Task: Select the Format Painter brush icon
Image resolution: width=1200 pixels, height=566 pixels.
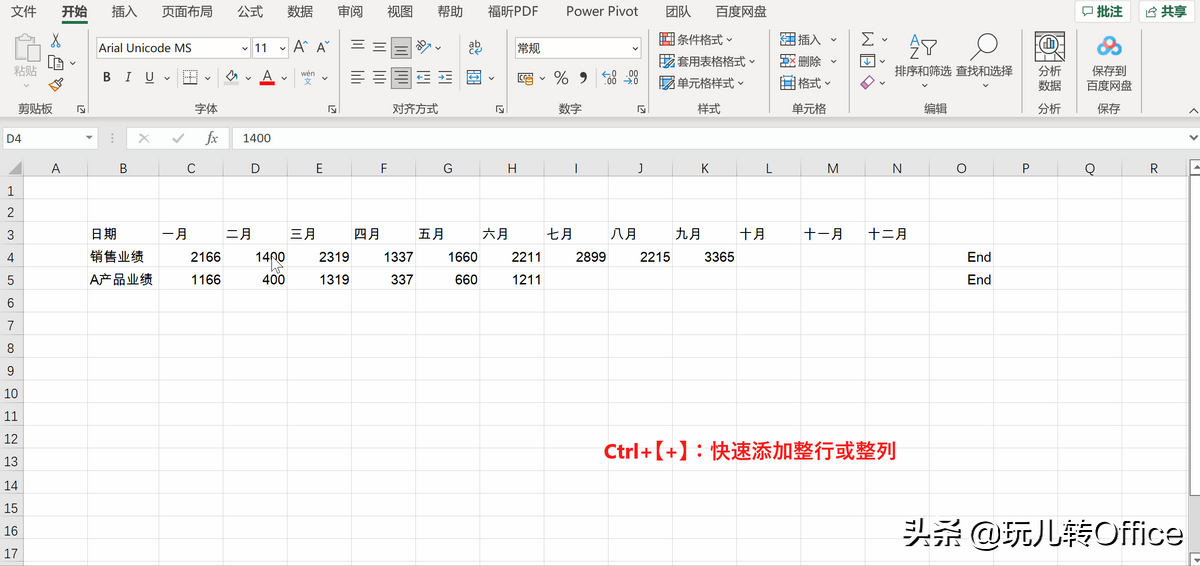Action: coord(55,85)
